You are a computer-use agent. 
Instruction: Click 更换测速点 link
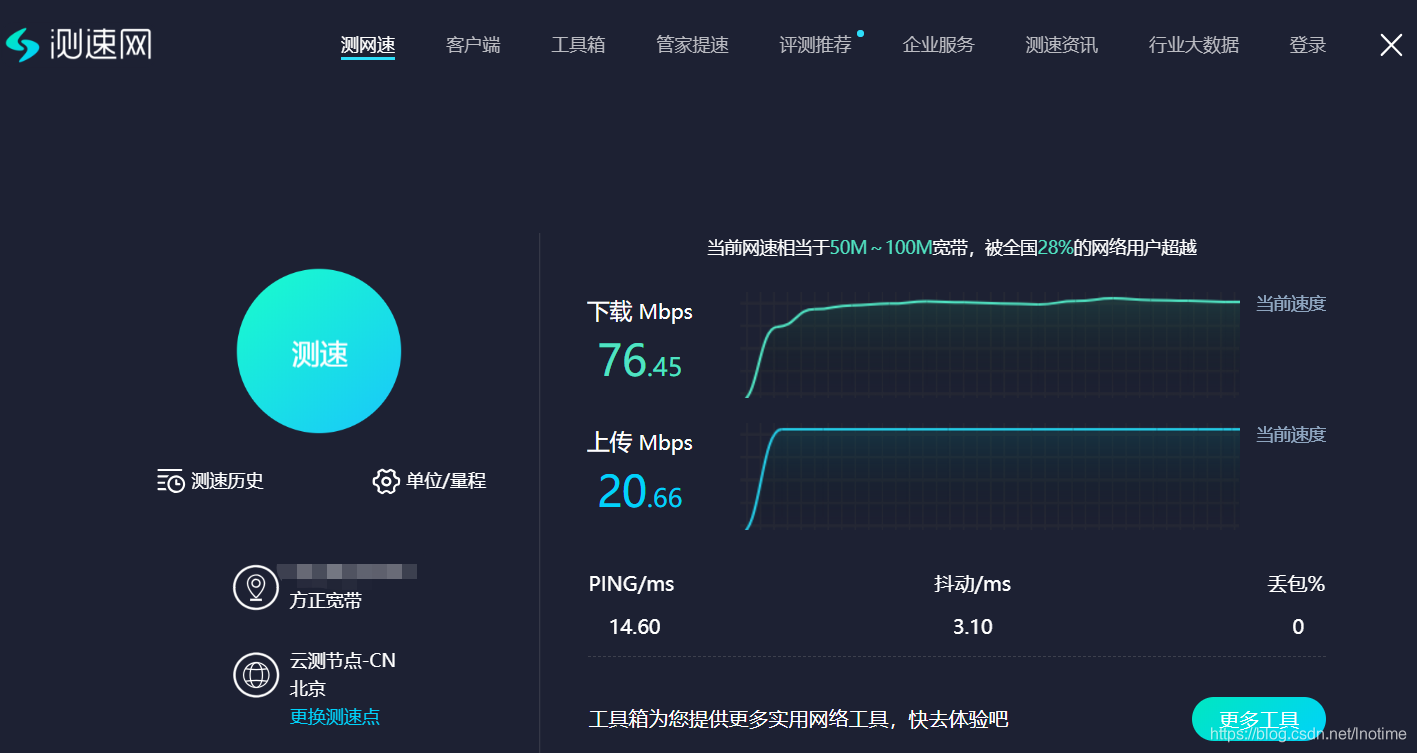(335, 717)
